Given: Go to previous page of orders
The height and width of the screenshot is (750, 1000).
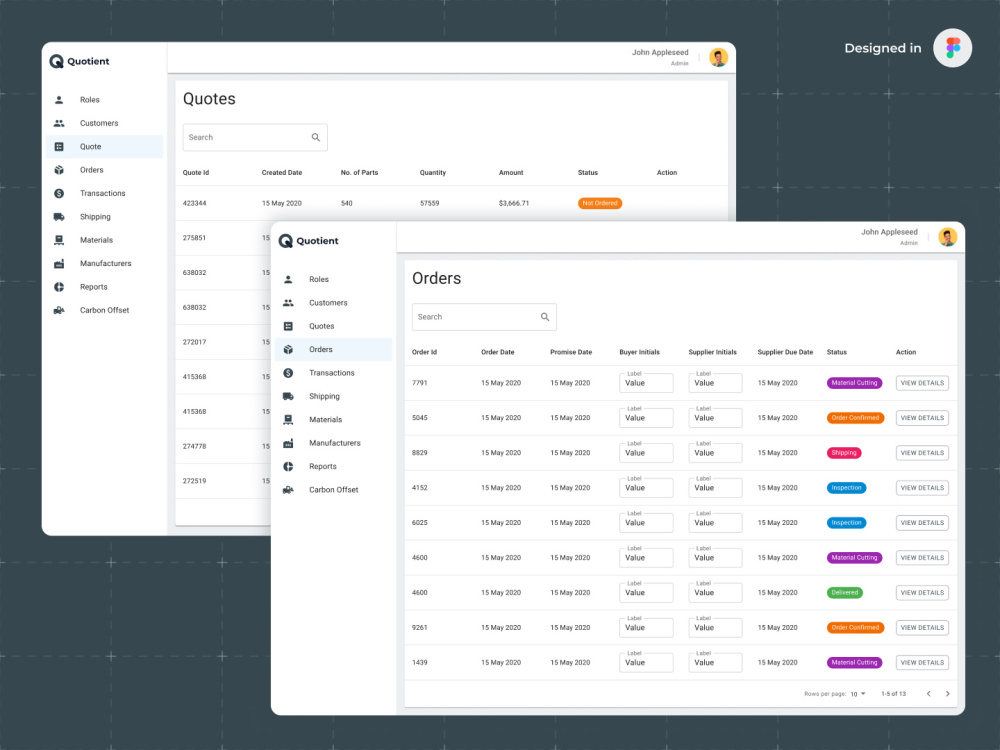Looking at the screenshot, I should (x=929, y=694).
